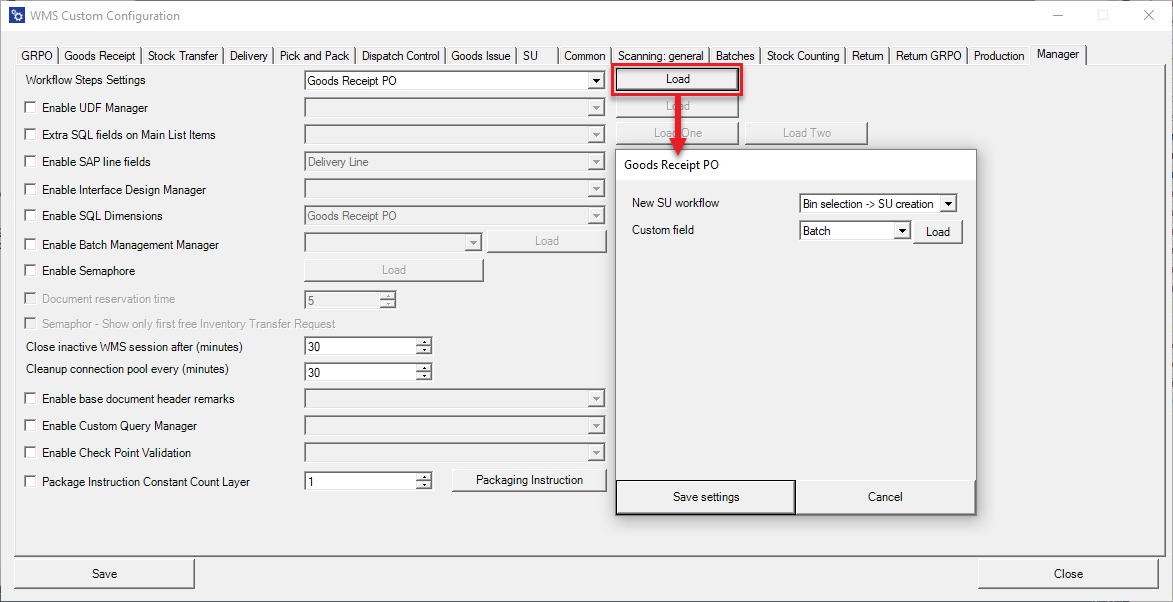1173x602 pixels.
Task: Decrease the cleanup connection pool minutes spinner
Action: (424, 377)
